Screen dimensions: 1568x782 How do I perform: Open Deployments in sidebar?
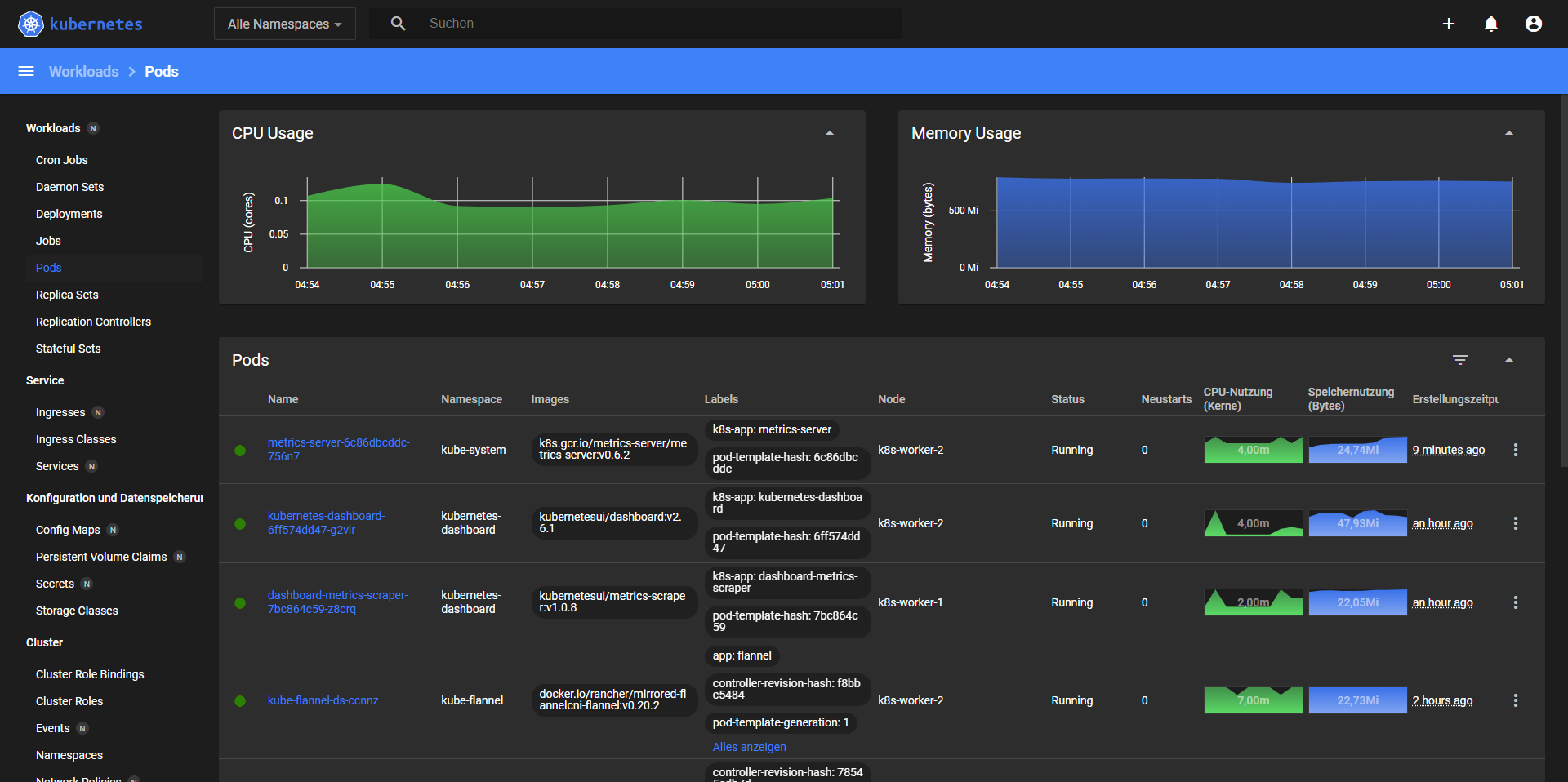point(69,214)
